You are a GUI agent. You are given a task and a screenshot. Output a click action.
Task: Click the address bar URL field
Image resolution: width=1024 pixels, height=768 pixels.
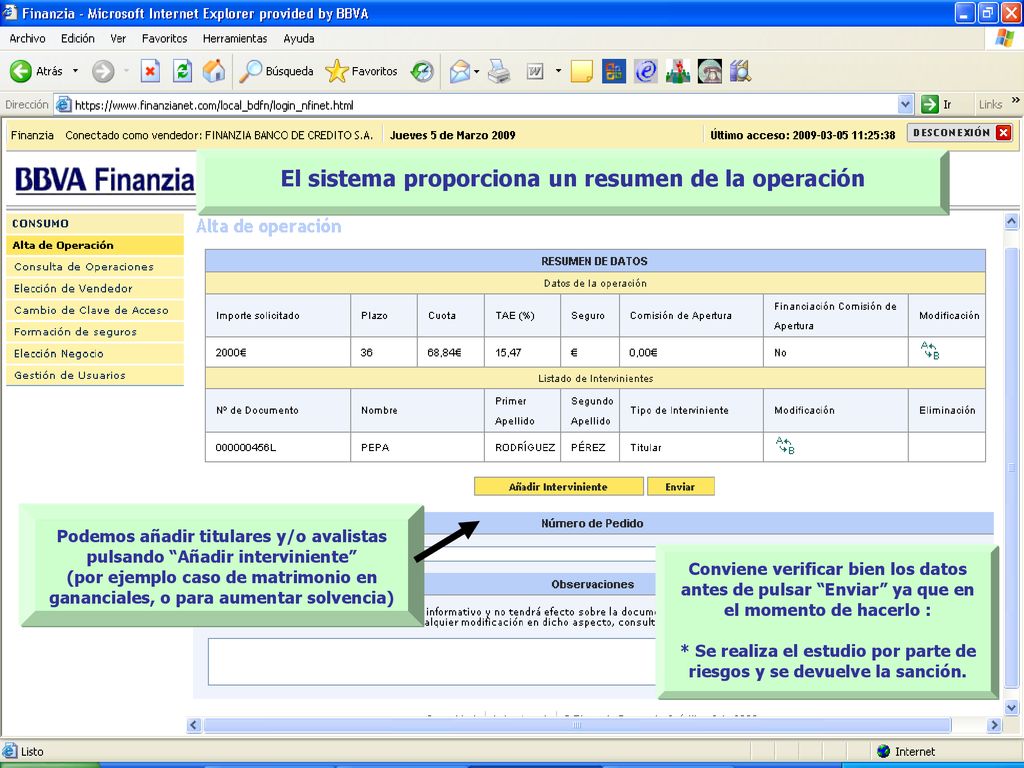(485, 104)
